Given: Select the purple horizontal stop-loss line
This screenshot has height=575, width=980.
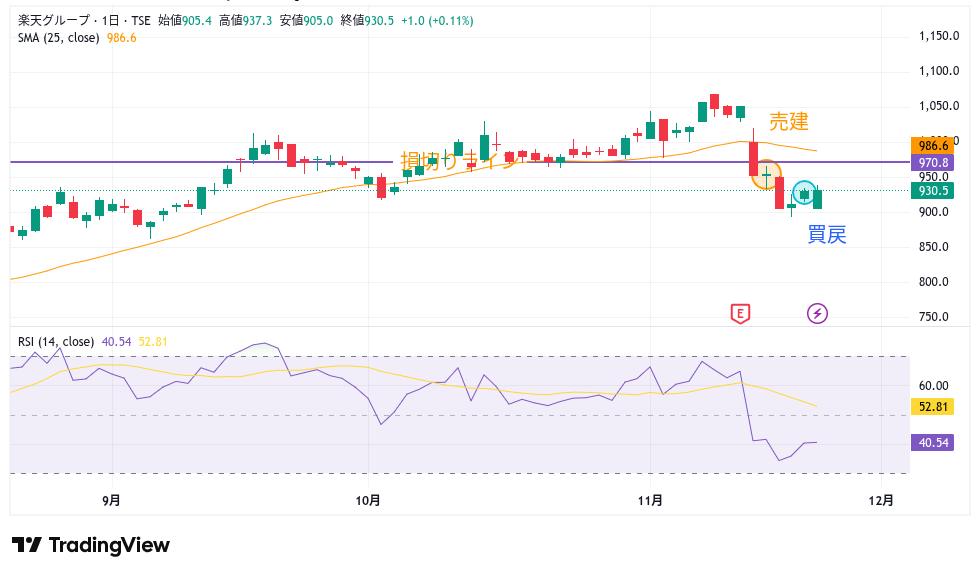Looking at the screenshot, I should coord(200,162).
